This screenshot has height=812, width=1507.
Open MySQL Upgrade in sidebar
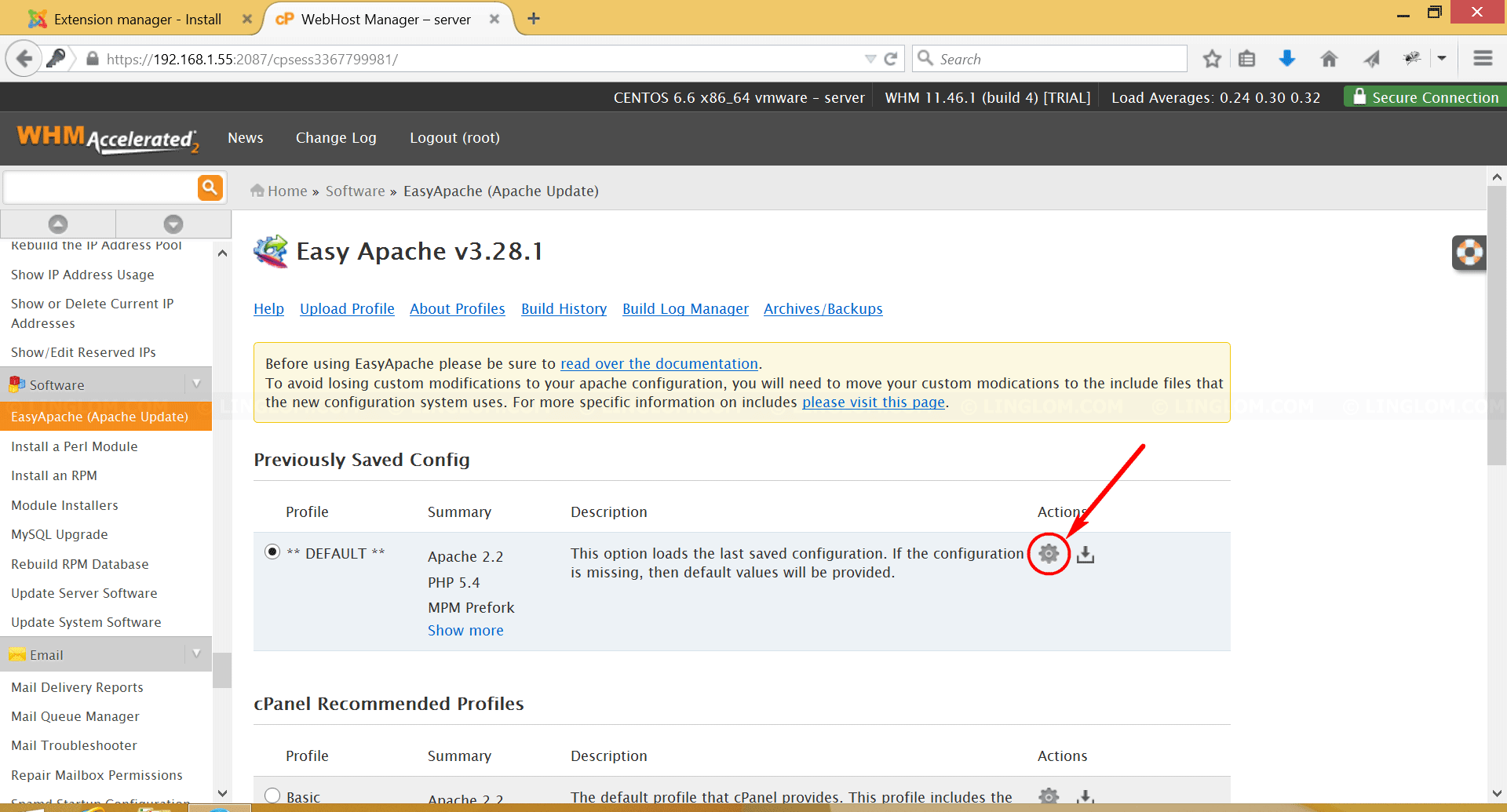[60, 534]
